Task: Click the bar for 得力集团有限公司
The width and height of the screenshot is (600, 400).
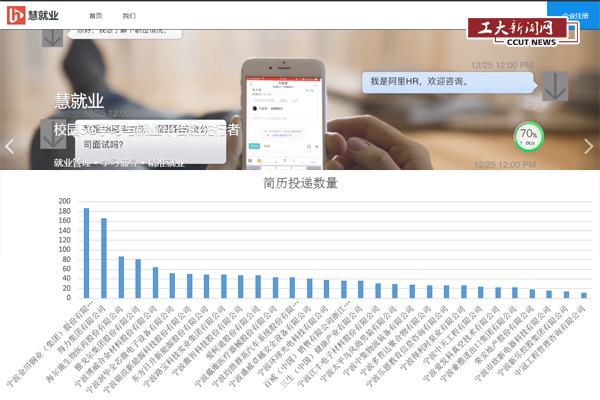Action: coord(104,258)
